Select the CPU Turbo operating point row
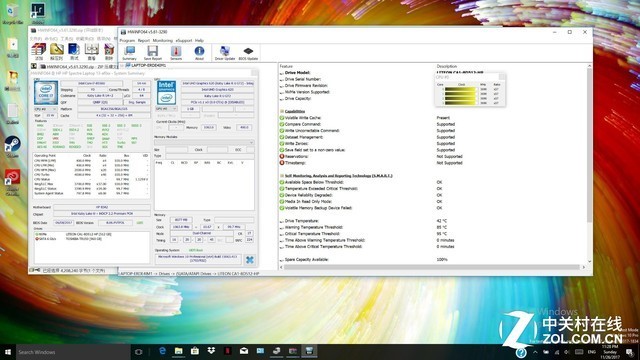Image resolution: width=640 pixels, height=360 pixels. click(x=92, y=175)
